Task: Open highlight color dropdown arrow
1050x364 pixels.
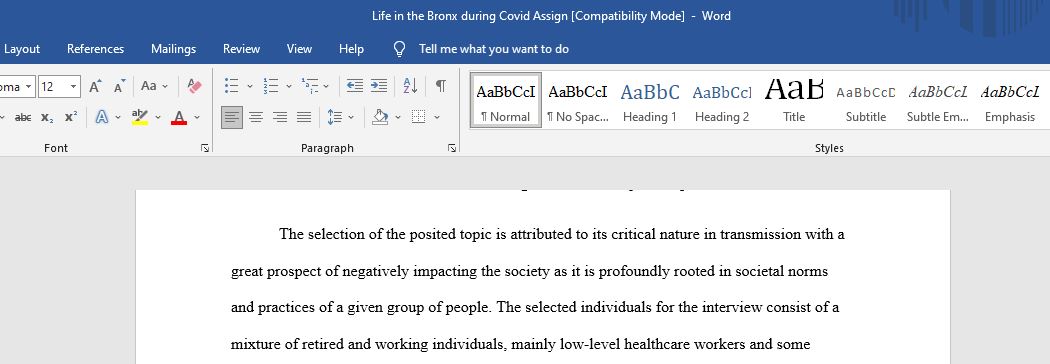Action: pos(158,118)
